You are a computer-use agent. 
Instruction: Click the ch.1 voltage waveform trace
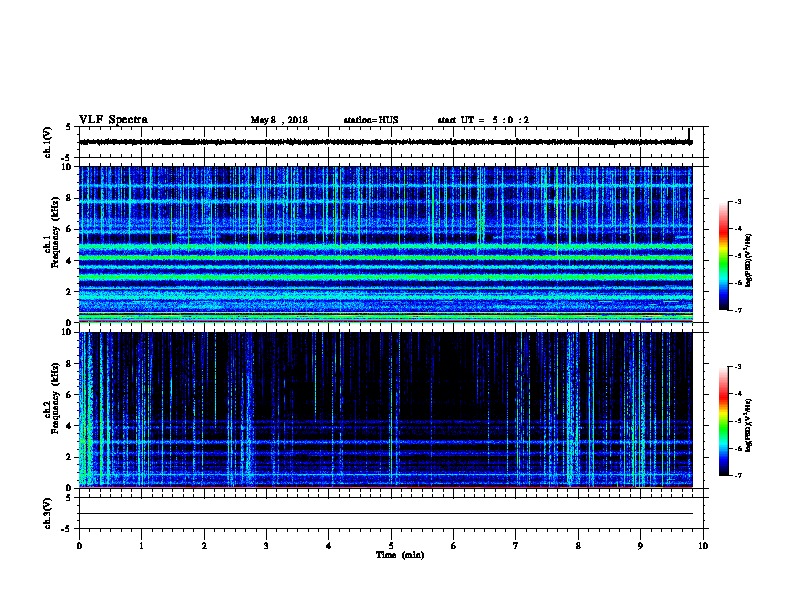386,142
